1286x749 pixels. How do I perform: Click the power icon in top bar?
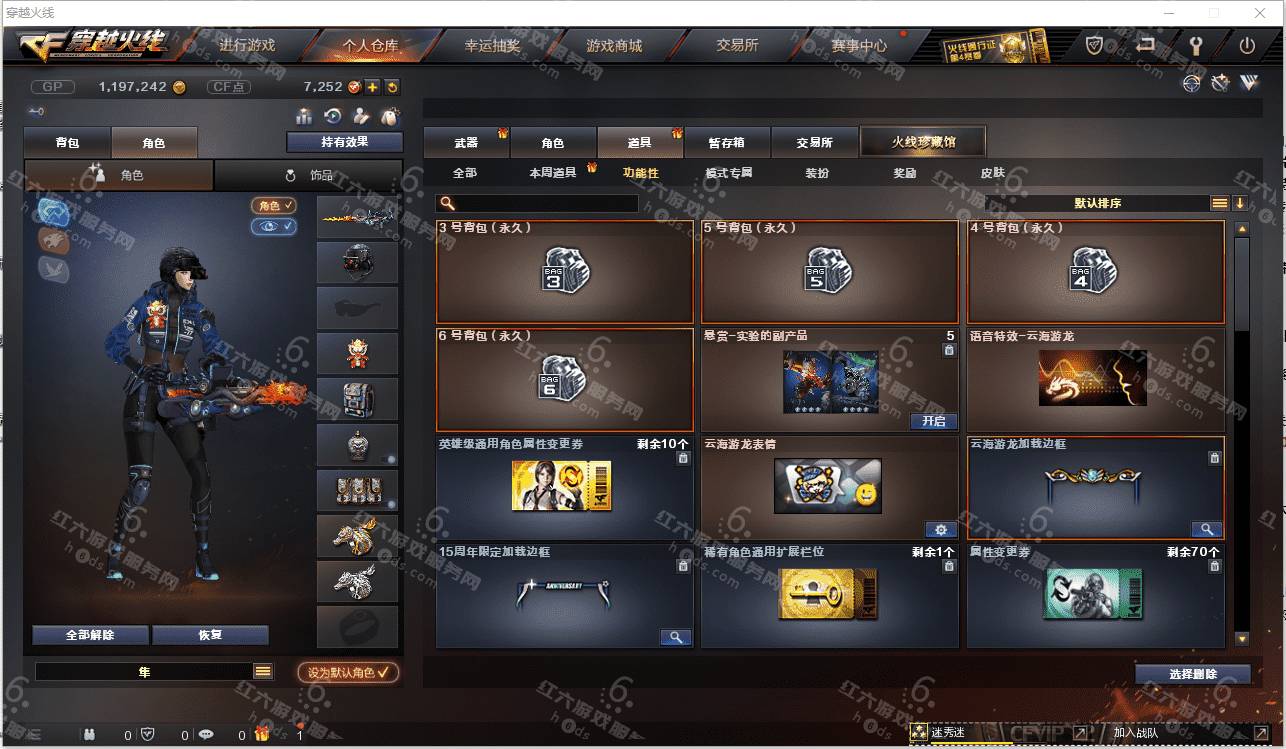(x=1247, y=45)
